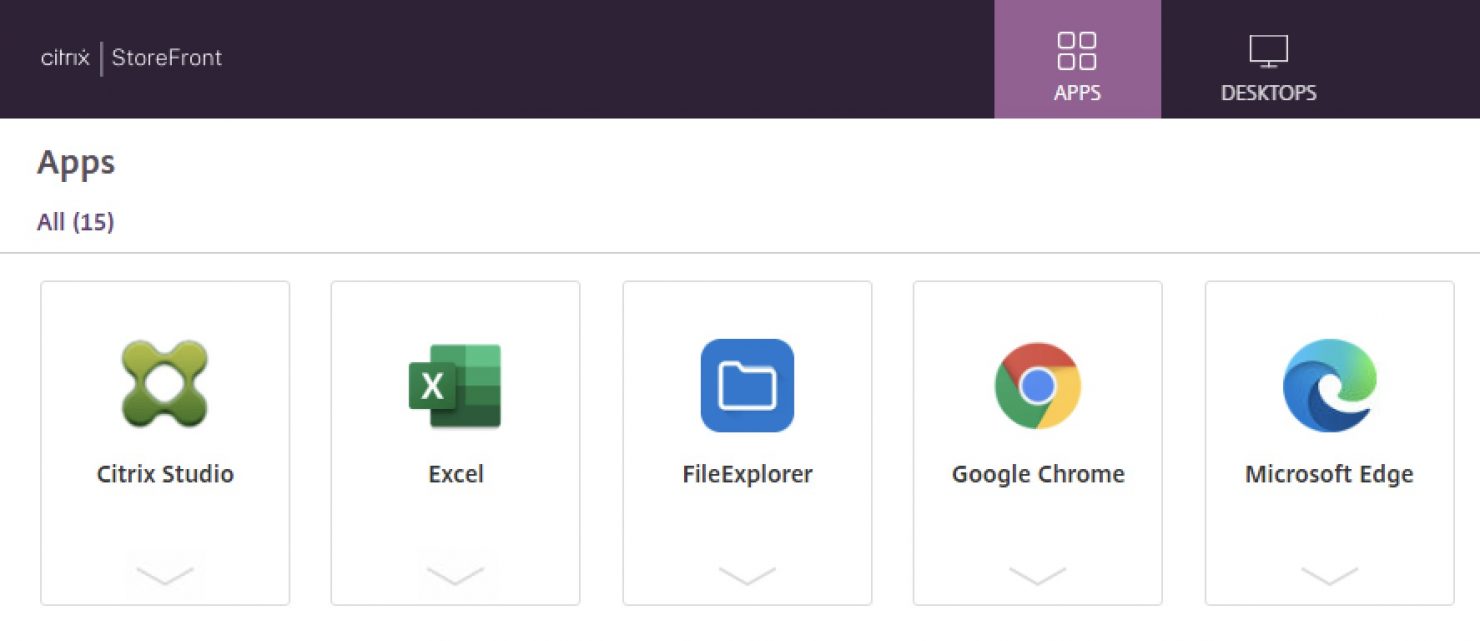Click the FileExplorer folder icon
This screenshot has width=1480, height=641.
[x=747, y=386]
